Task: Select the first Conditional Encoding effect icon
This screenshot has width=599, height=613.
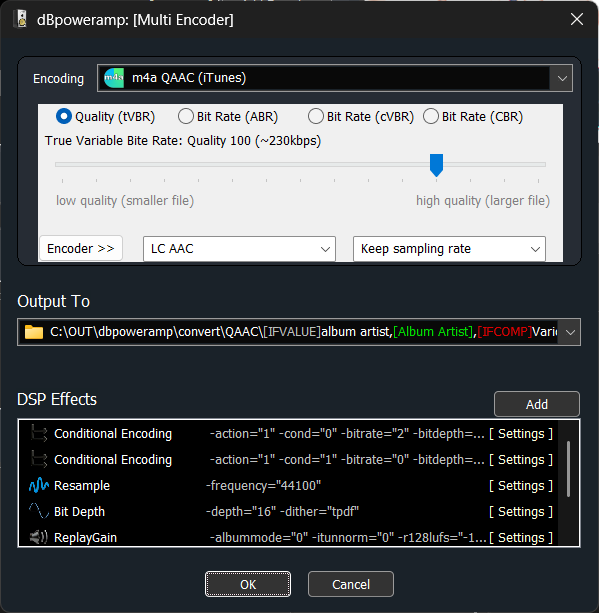Action: 39,434
